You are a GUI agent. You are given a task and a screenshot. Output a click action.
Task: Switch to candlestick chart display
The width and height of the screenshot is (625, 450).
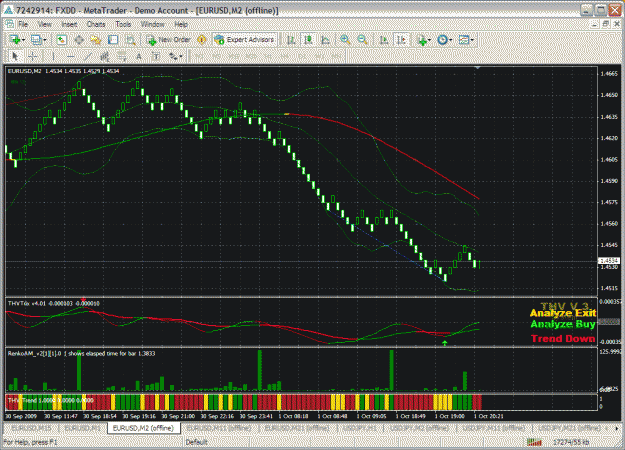(308, 40)
